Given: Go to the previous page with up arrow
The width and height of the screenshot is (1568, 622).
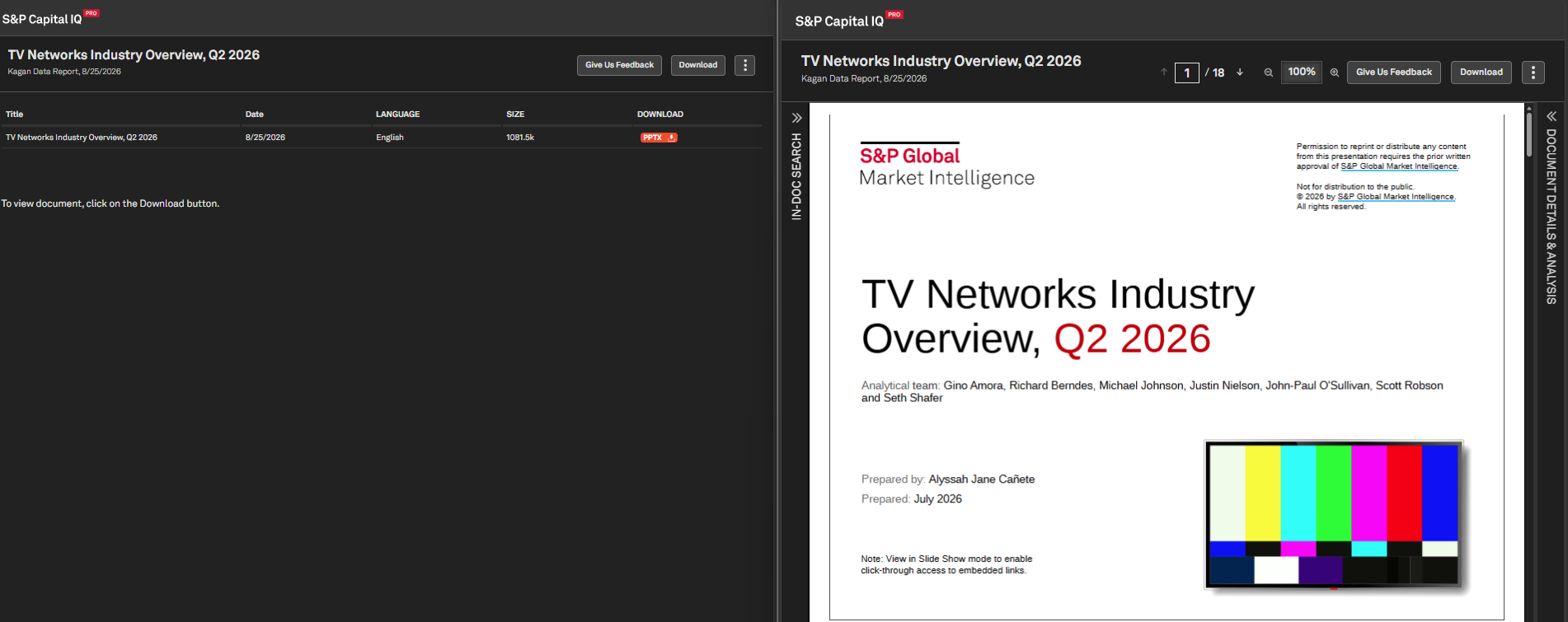Looking at the screenshot, I should pyautogui.click(x=1164, y=72).
